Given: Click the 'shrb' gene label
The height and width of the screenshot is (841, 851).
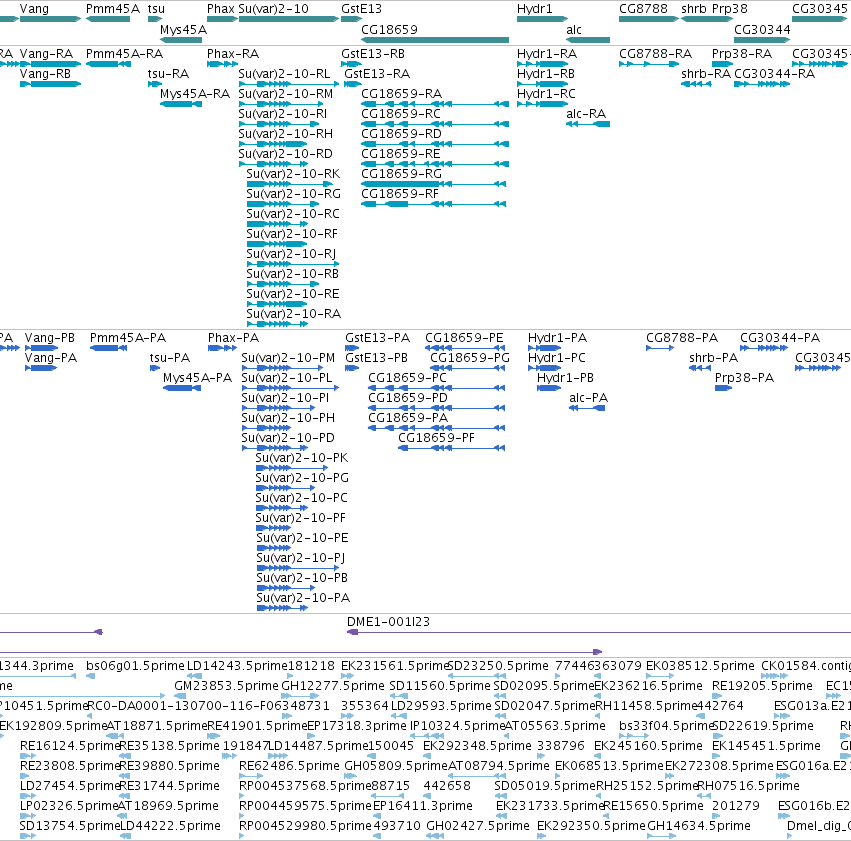Looking at the screenshot, I should [x=694, y=9].
